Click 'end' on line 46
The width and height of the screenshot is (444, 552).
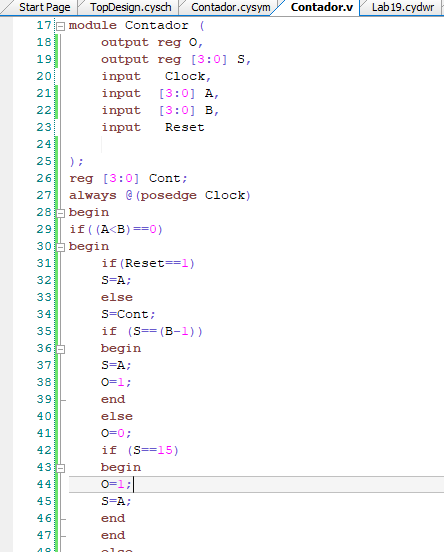coord(113,519)
